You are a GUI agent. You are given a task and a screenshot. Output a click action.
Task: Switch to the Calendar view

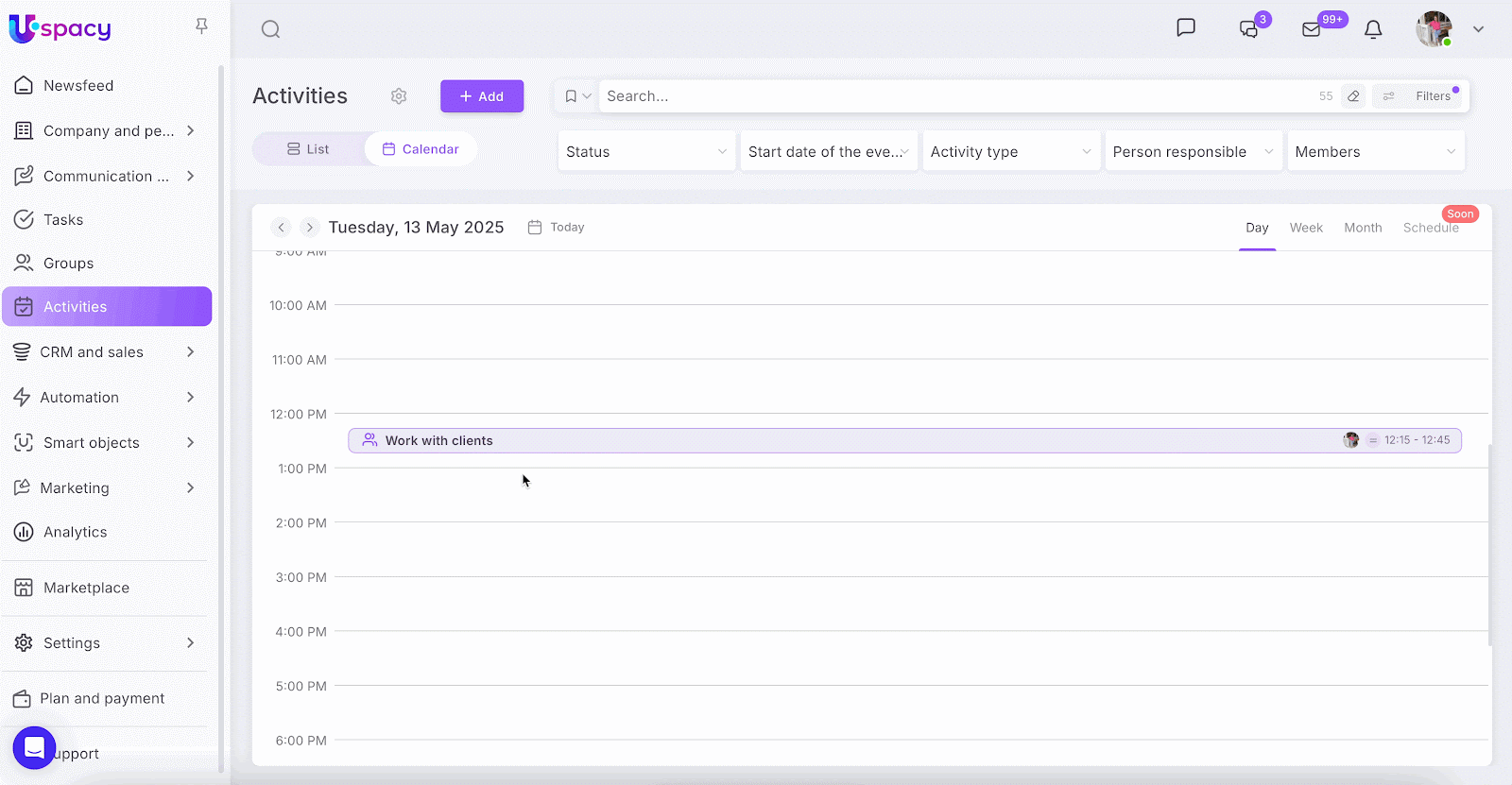(x=421, y=149)
